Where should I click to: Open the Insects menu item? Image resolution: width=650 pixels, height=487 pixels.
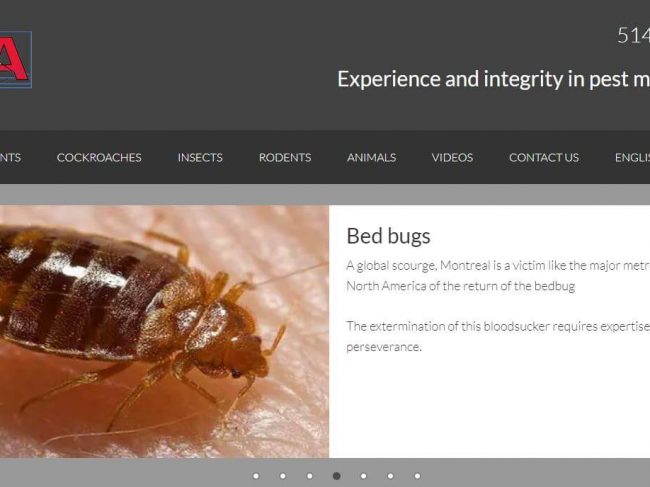pos(200,157)
